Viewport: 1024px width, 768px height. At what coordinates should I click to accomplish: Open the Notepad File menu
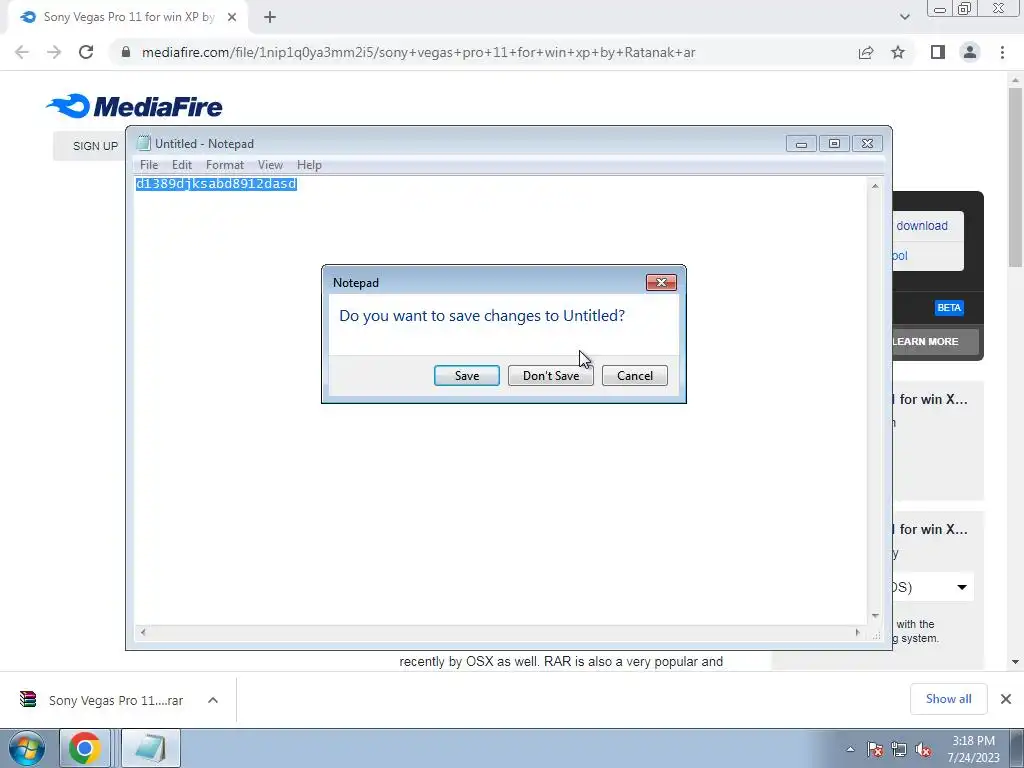pos(149,165)
